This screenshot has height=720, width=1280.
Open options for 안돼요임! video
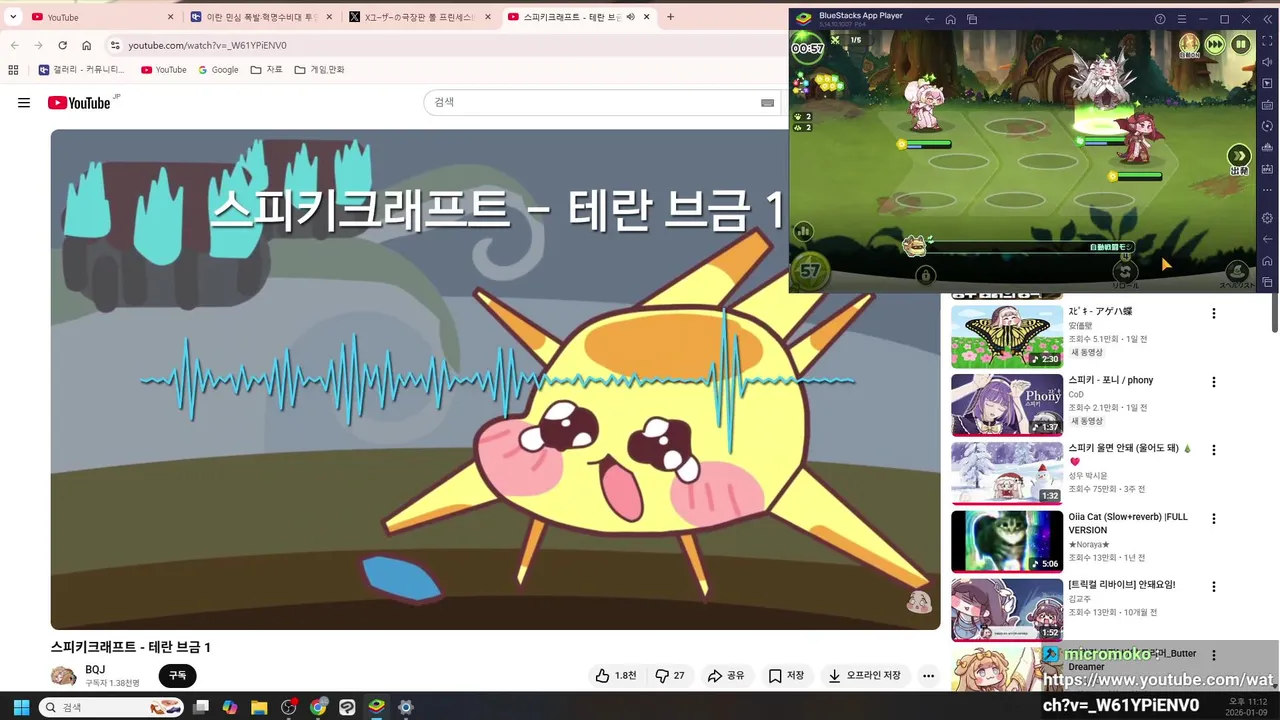coord(1214,587)
